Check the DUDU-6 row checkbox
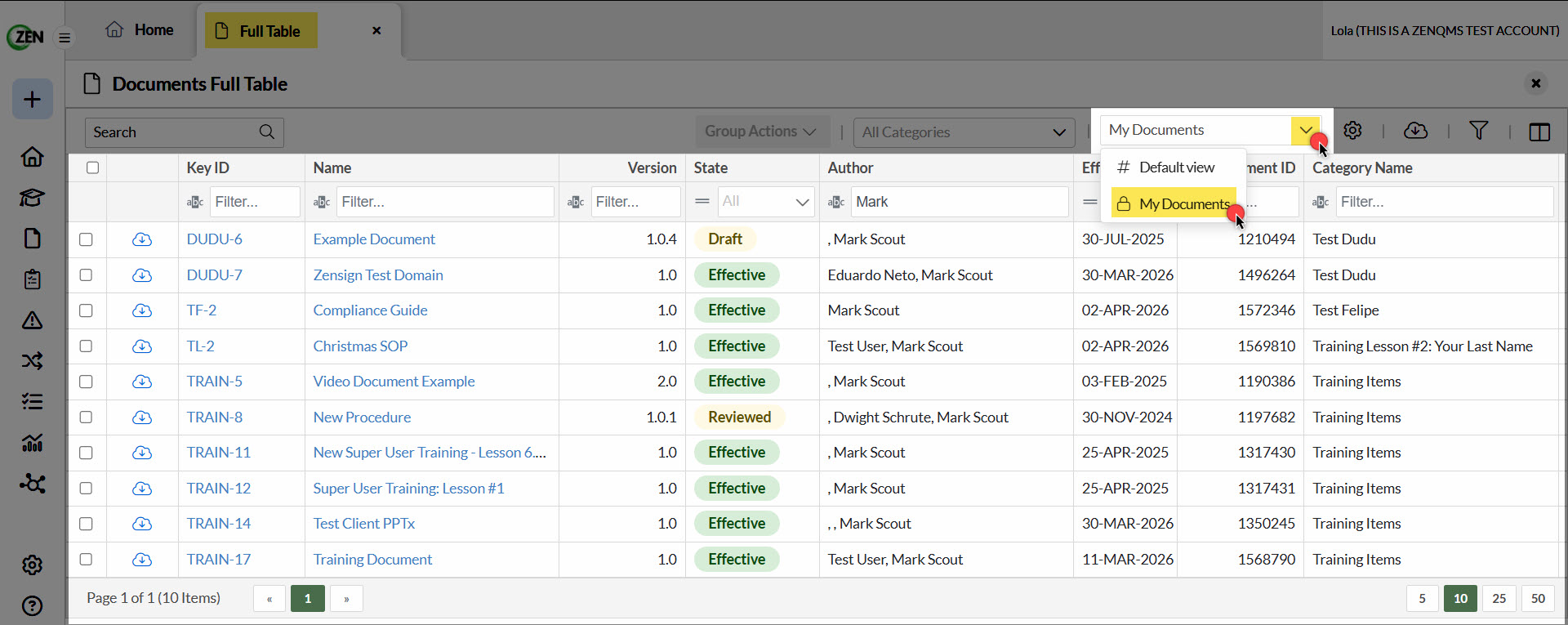 [86, 239]
